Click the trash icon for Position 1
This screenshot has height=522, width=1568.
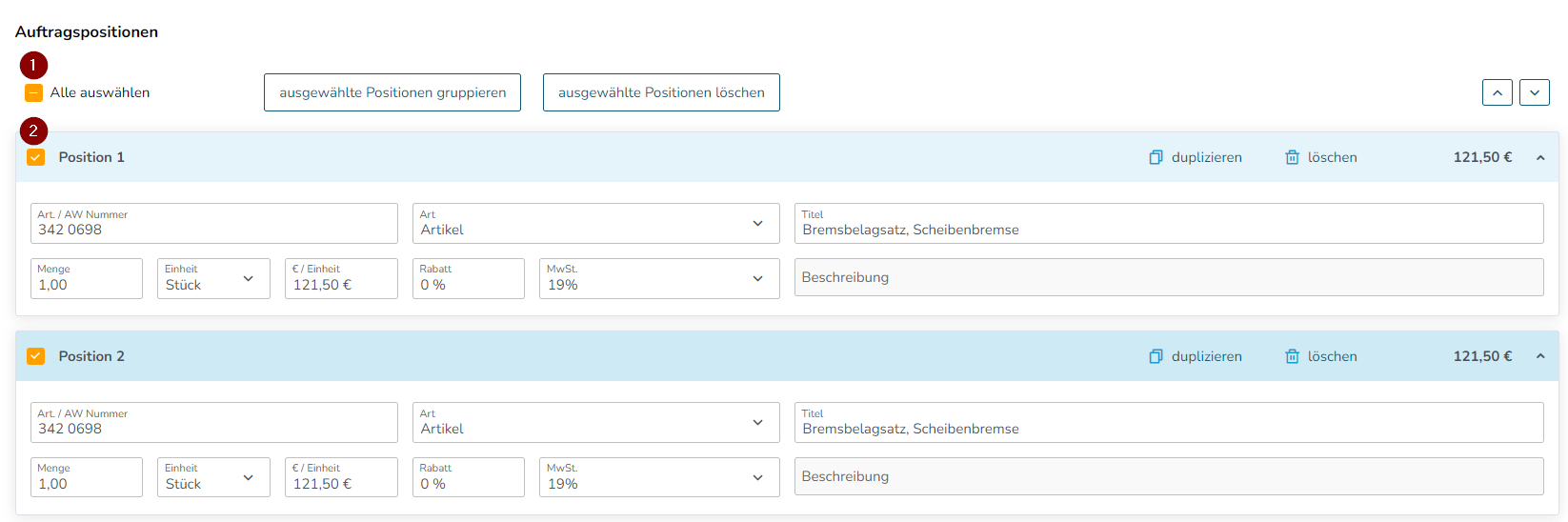(x=1292, y=157)
